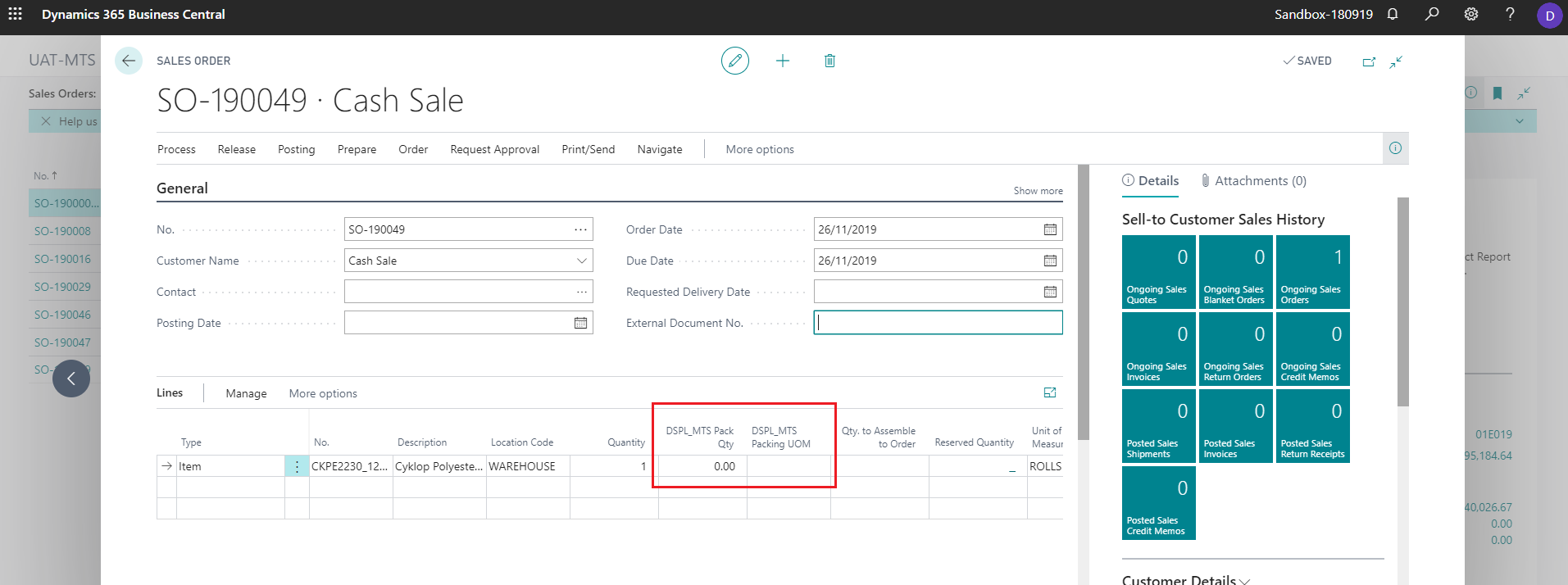This screenshot has width=1568, height=585.
Task: Open Order Date calendar picker
Action: tap(1050, 229)
